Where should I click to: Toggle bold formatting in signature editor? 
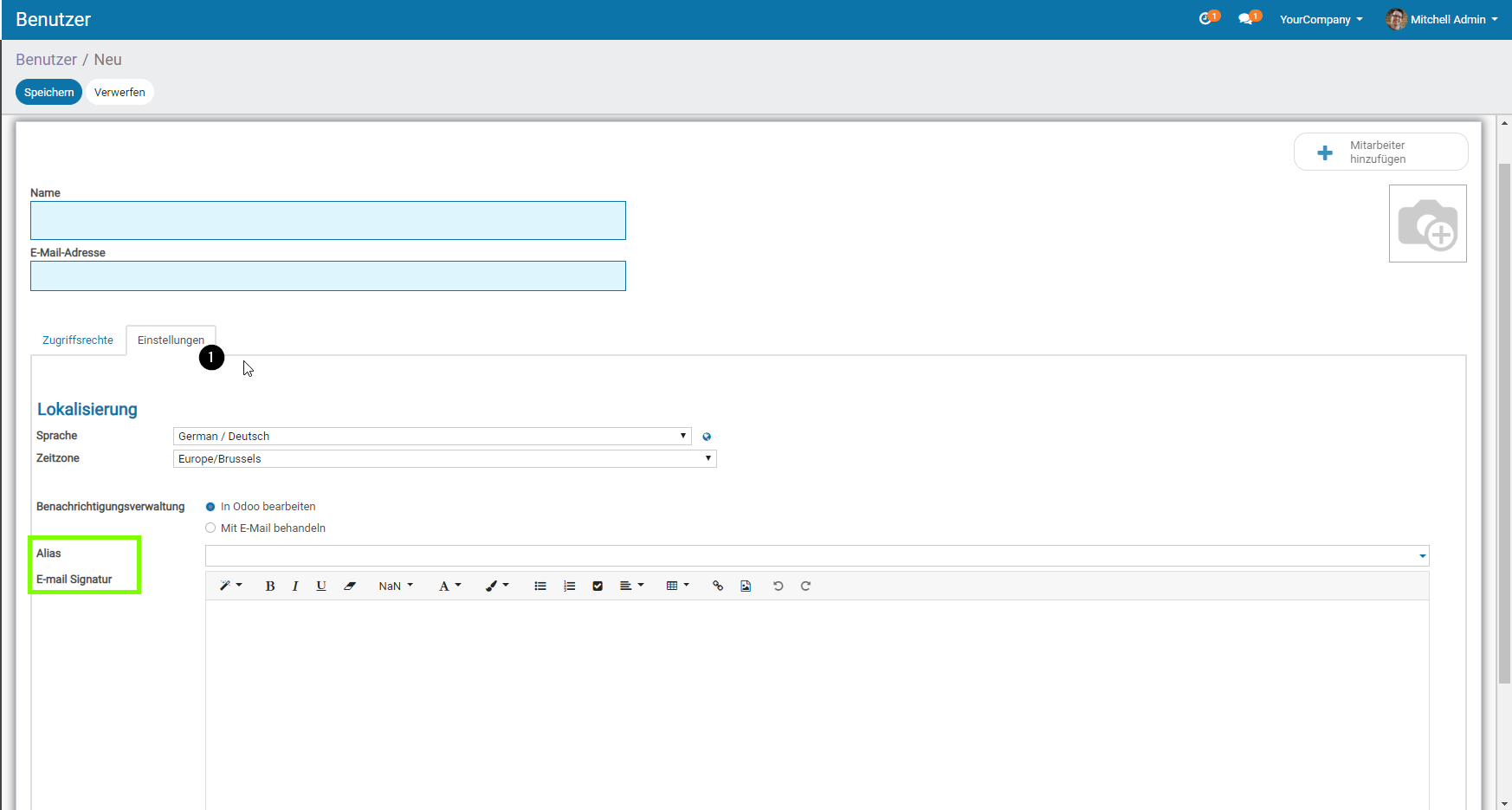pyautogui.click(x=270, y=586)
